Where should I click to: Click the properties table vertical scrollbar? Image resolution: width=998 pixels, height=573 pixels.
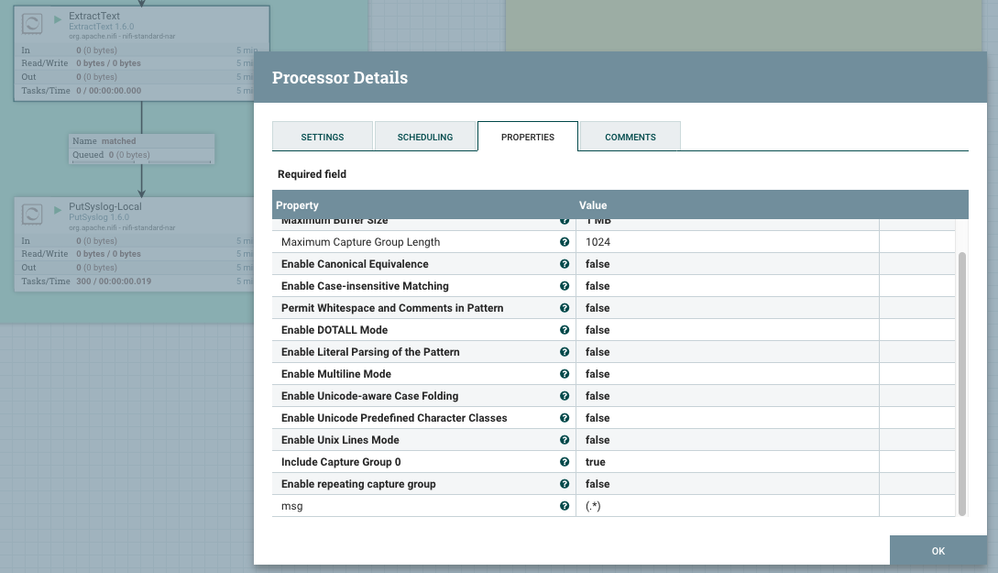point(962,380)
